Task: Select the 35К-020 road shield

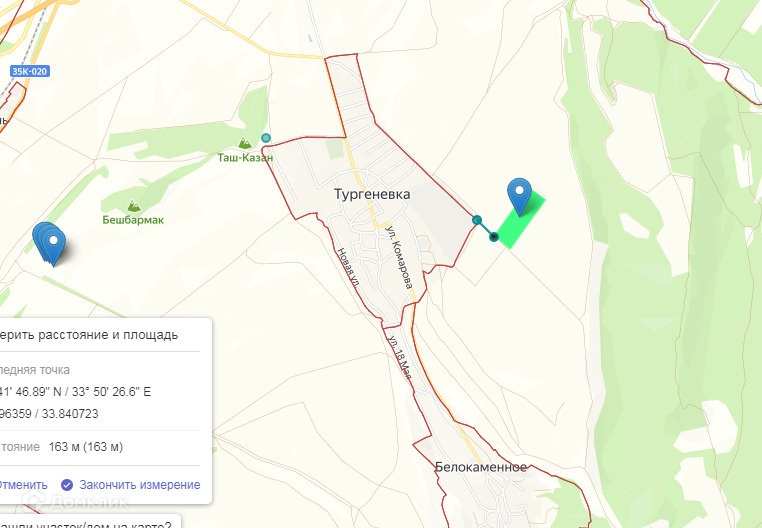Action: click(30, 71)
